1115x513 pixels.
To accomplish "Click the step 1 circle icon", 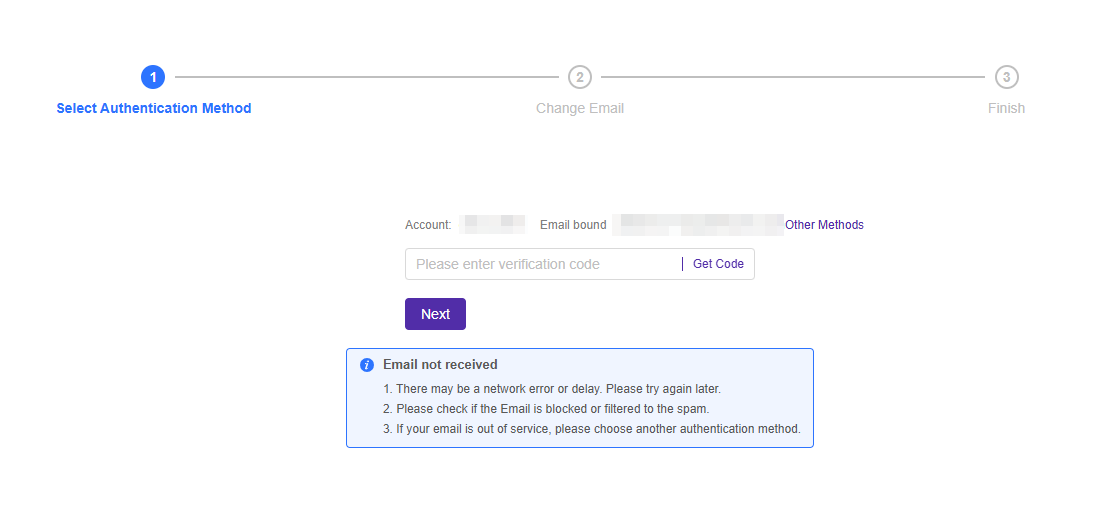I will point(153,77).
